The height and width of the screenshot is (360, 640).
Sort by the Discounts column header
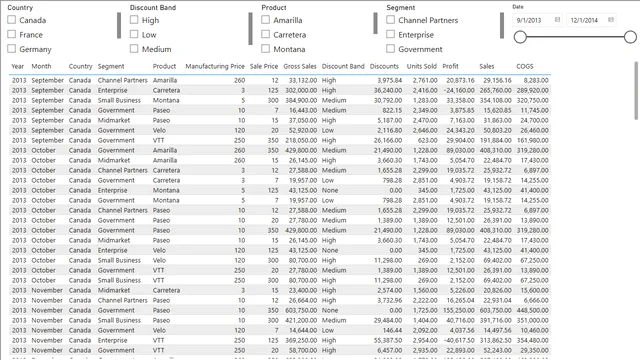click(384, 66)
